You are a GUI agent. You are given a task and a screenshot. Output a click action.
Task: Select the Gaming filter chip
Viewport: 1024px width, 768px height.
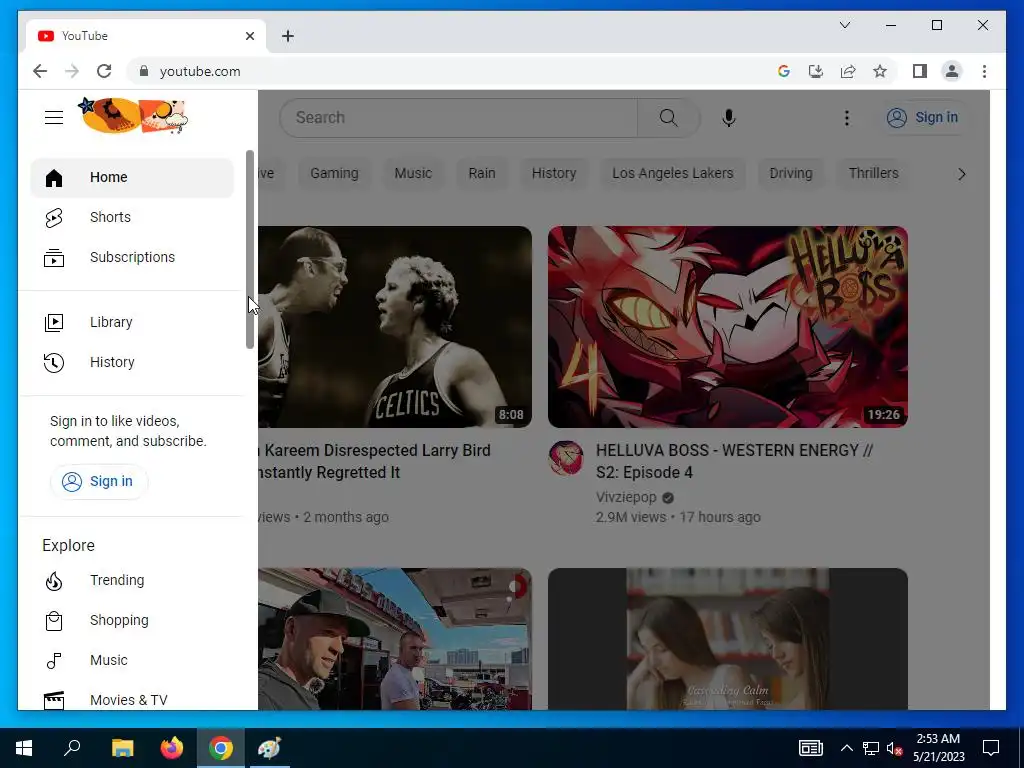pyautogui.click(x=334, y=174)
